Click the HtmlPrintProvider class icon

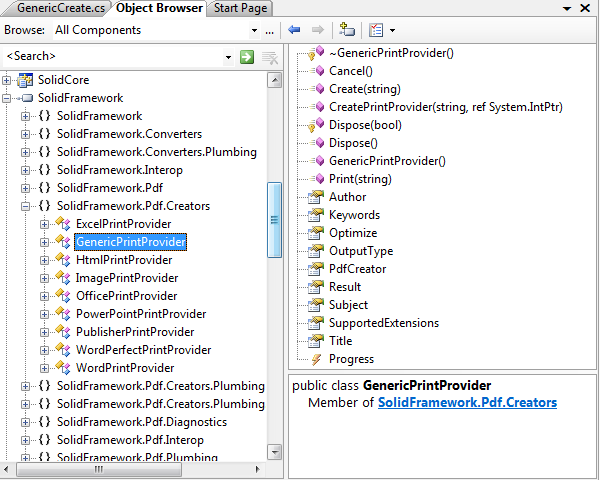(63, 260)
